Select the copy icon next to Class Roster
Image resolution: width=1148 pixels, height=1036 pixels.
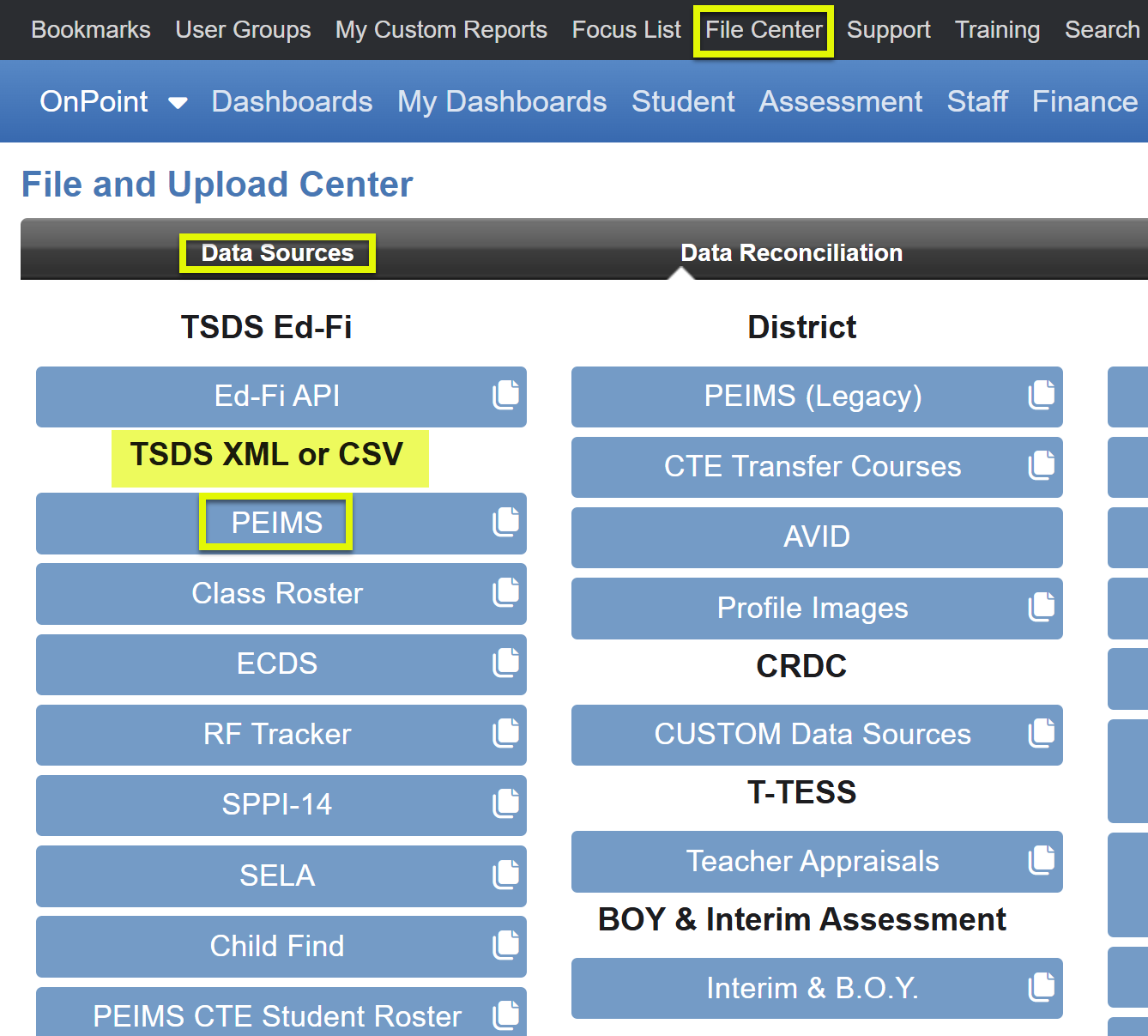(507, 592)
